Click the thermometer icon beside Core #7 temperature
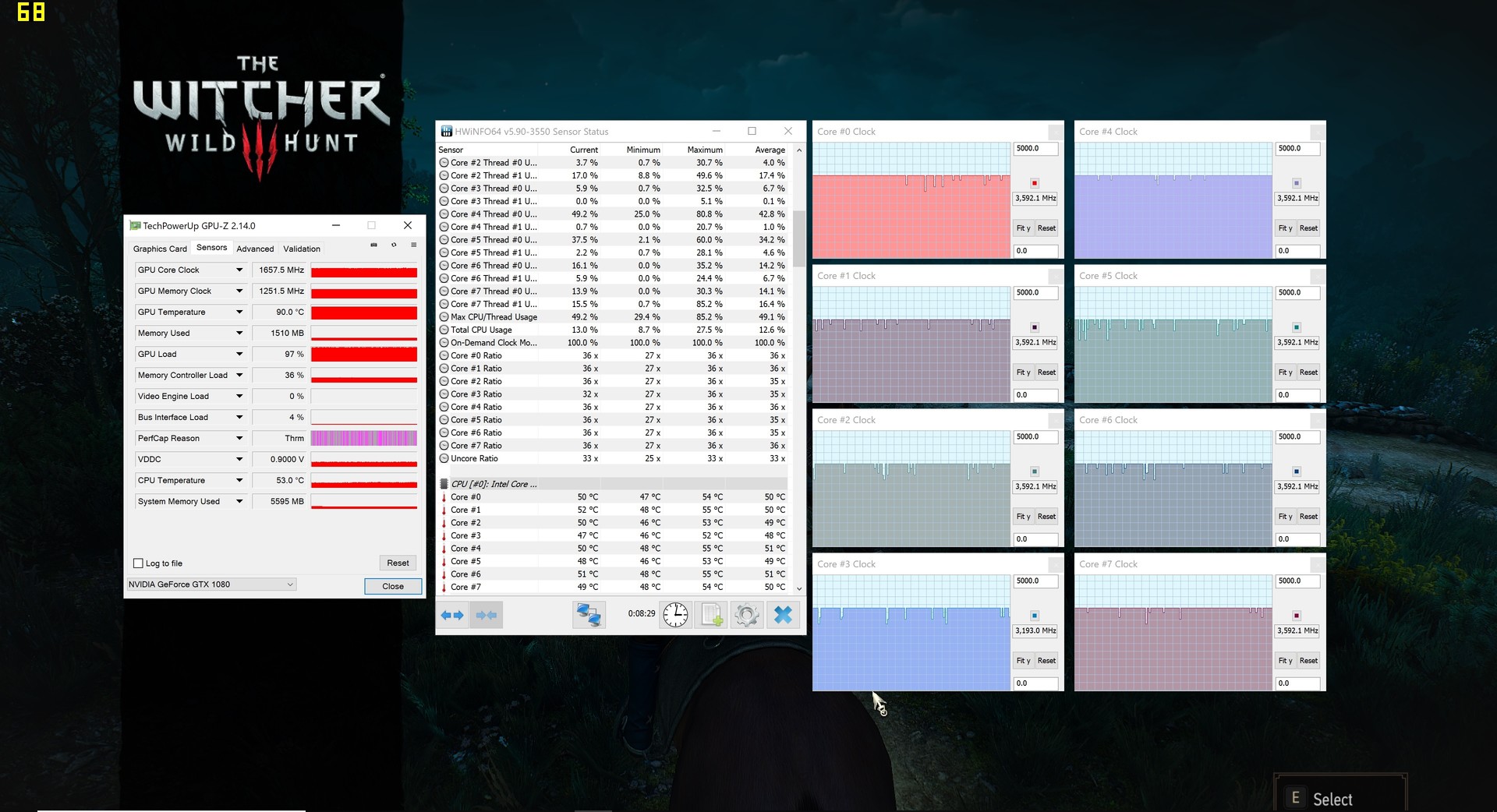This screenshot has width=1497, height=812. click(x=444, y=587)
